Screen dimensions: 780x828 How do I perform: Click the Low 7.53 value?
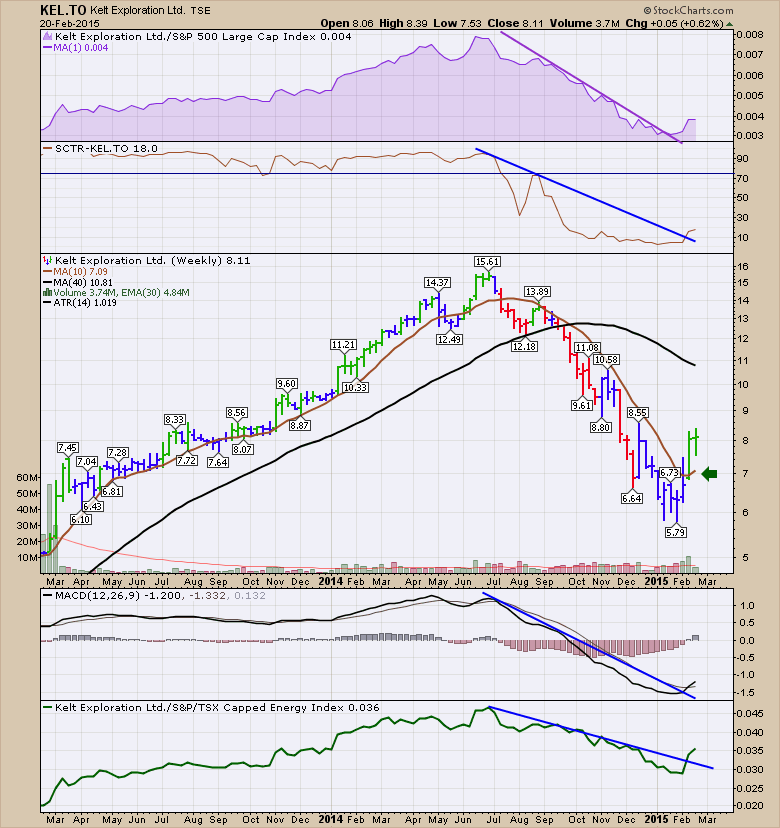coord(458,24)
